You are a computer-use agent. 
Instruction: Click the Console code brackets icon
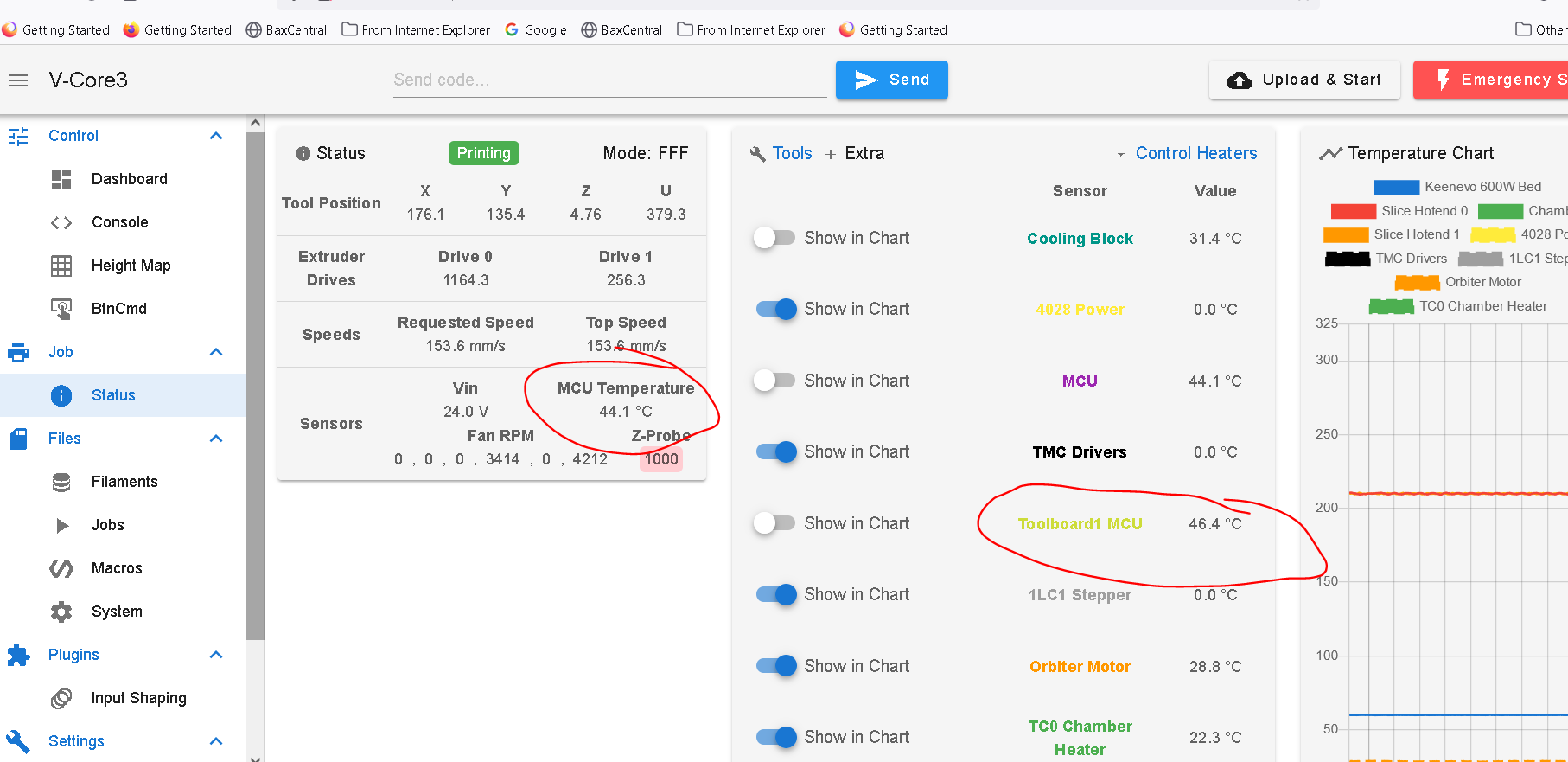(x=61, y=222)
